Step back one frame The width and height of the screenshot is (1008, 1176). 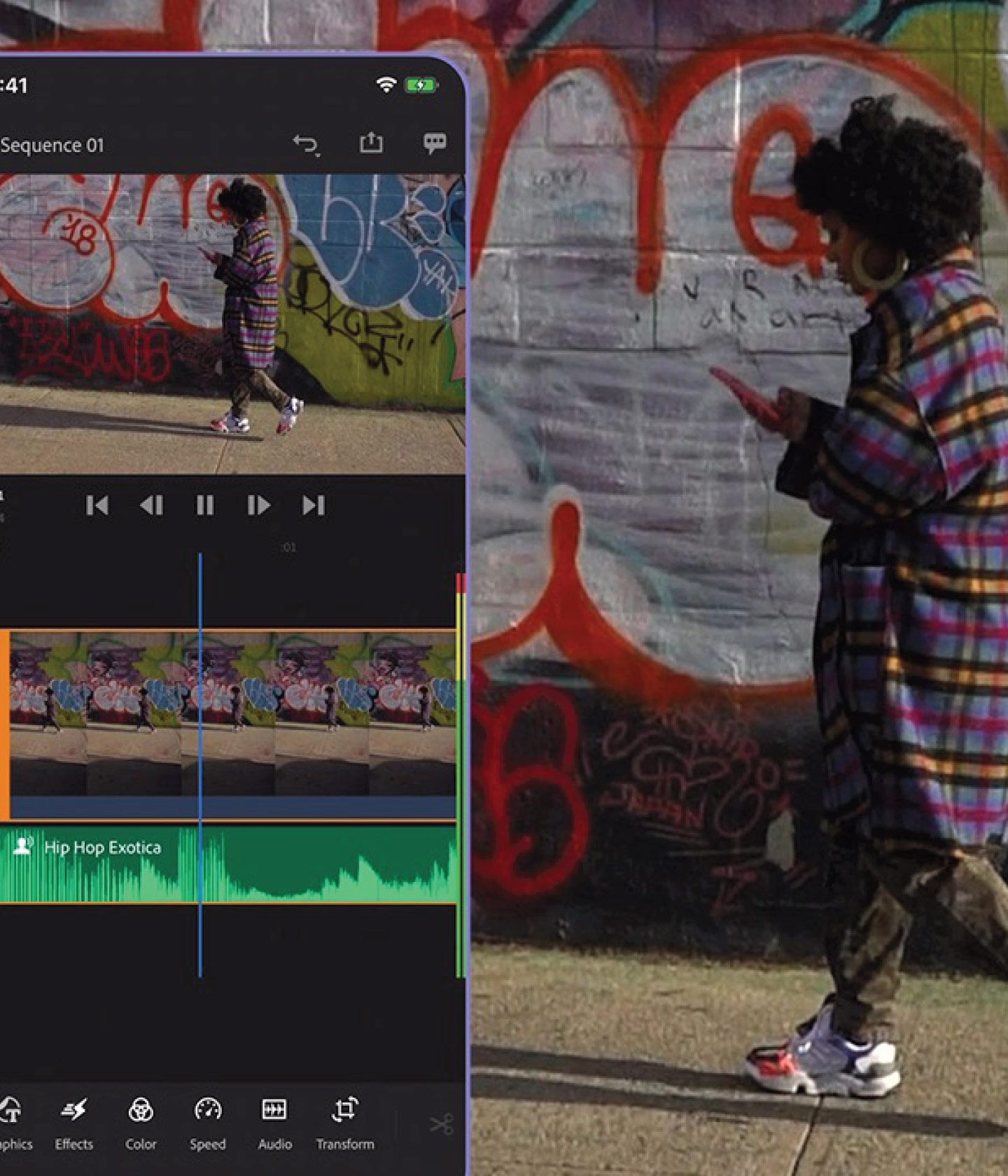tap(151, 505)
